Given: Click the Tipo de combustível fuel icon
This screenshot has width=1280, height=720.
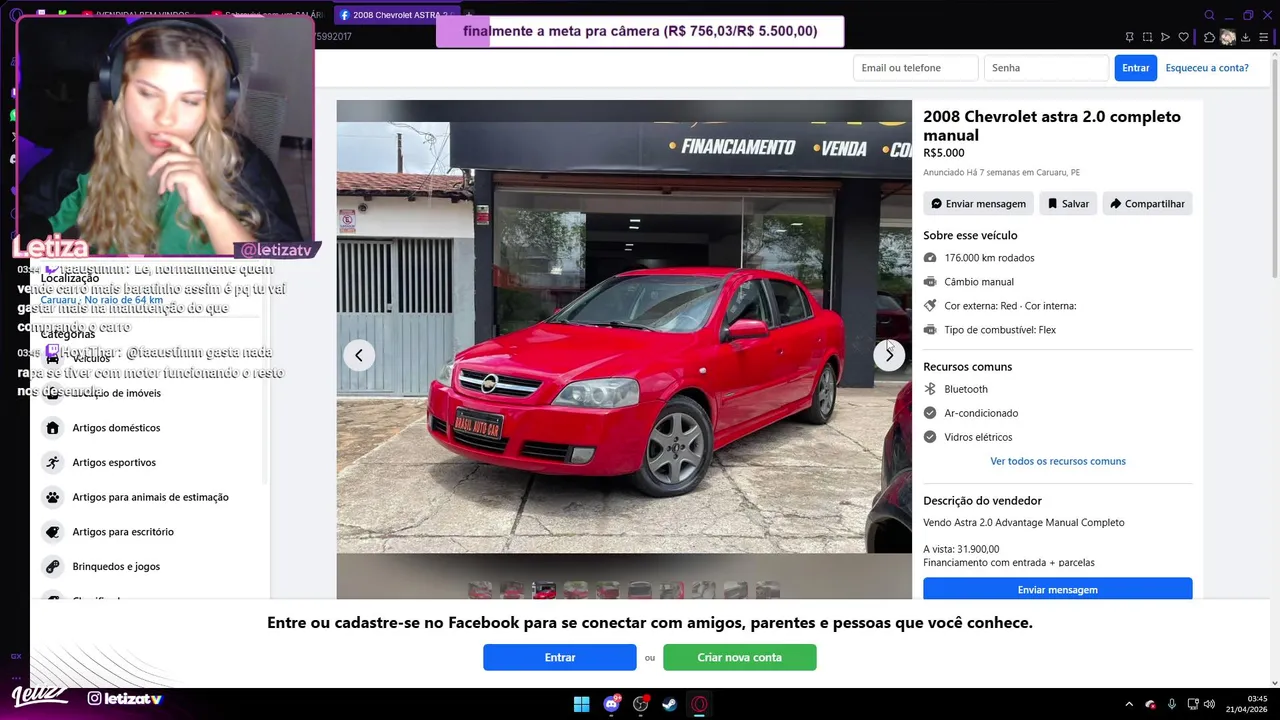Looking at the screenshot, I should click(x=930, y=330).
